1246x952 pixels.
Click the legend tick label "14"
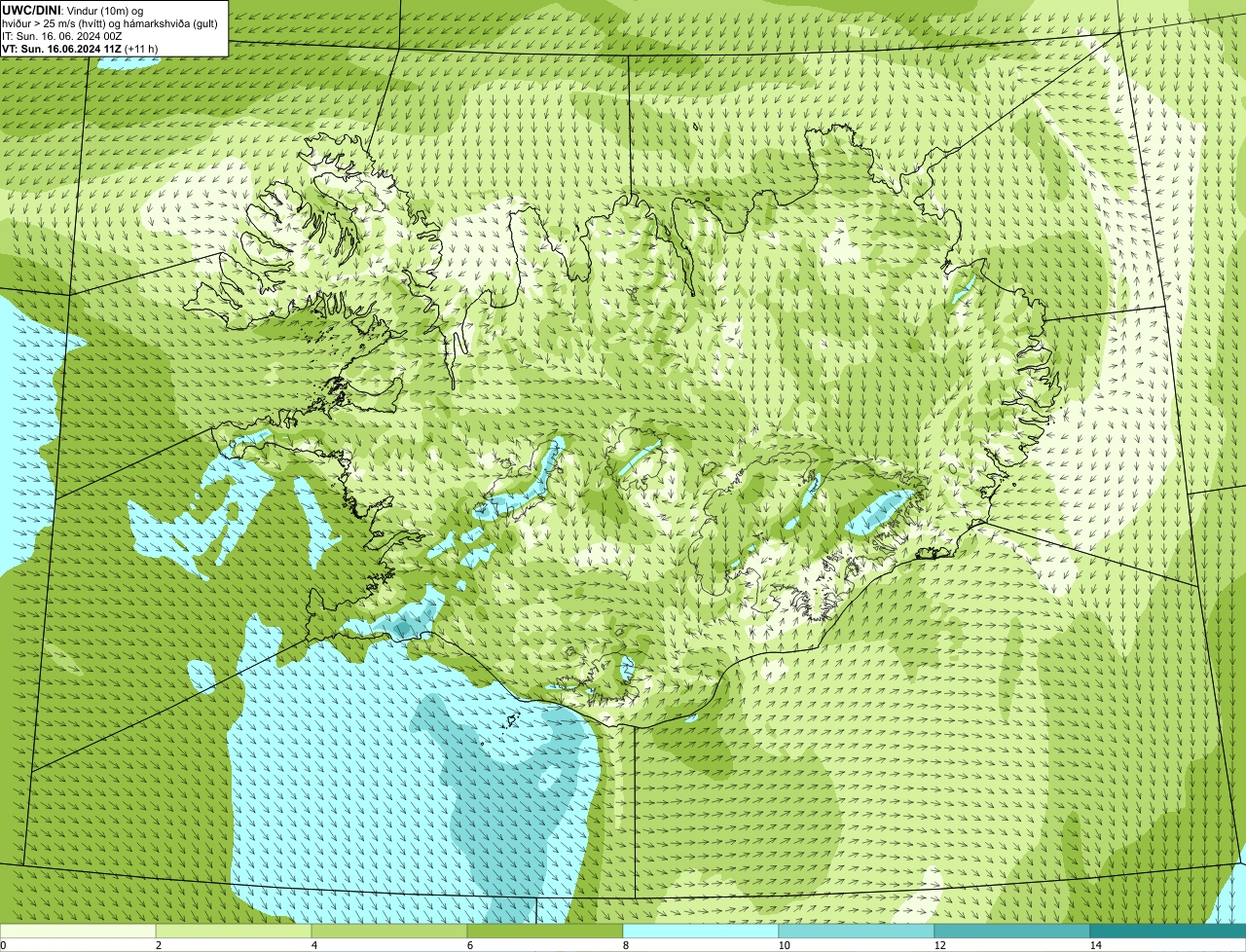tap(1095, 945)
